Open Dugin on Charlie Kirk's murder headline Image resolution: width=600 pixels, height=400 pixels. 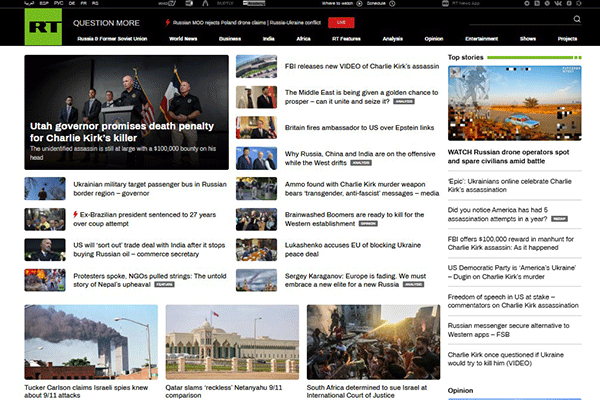click(512, 272)
